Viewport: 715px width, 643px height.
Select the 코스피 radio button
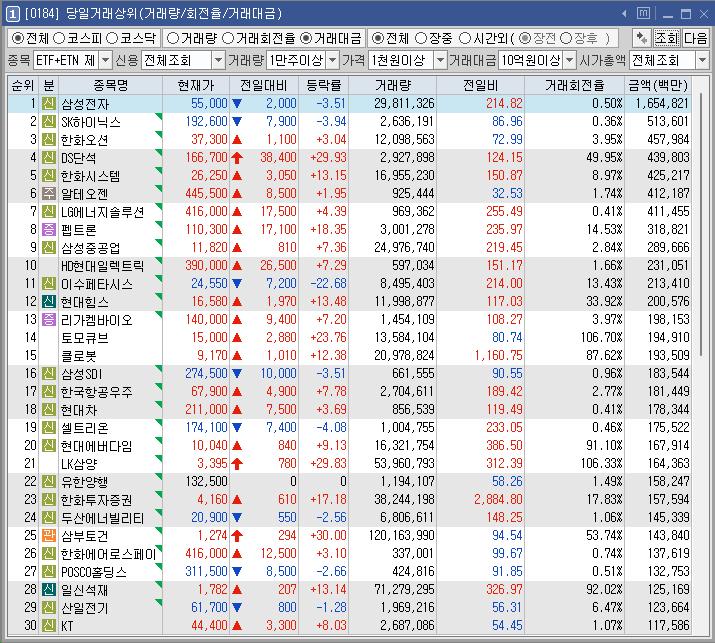[x=59, y=38]
